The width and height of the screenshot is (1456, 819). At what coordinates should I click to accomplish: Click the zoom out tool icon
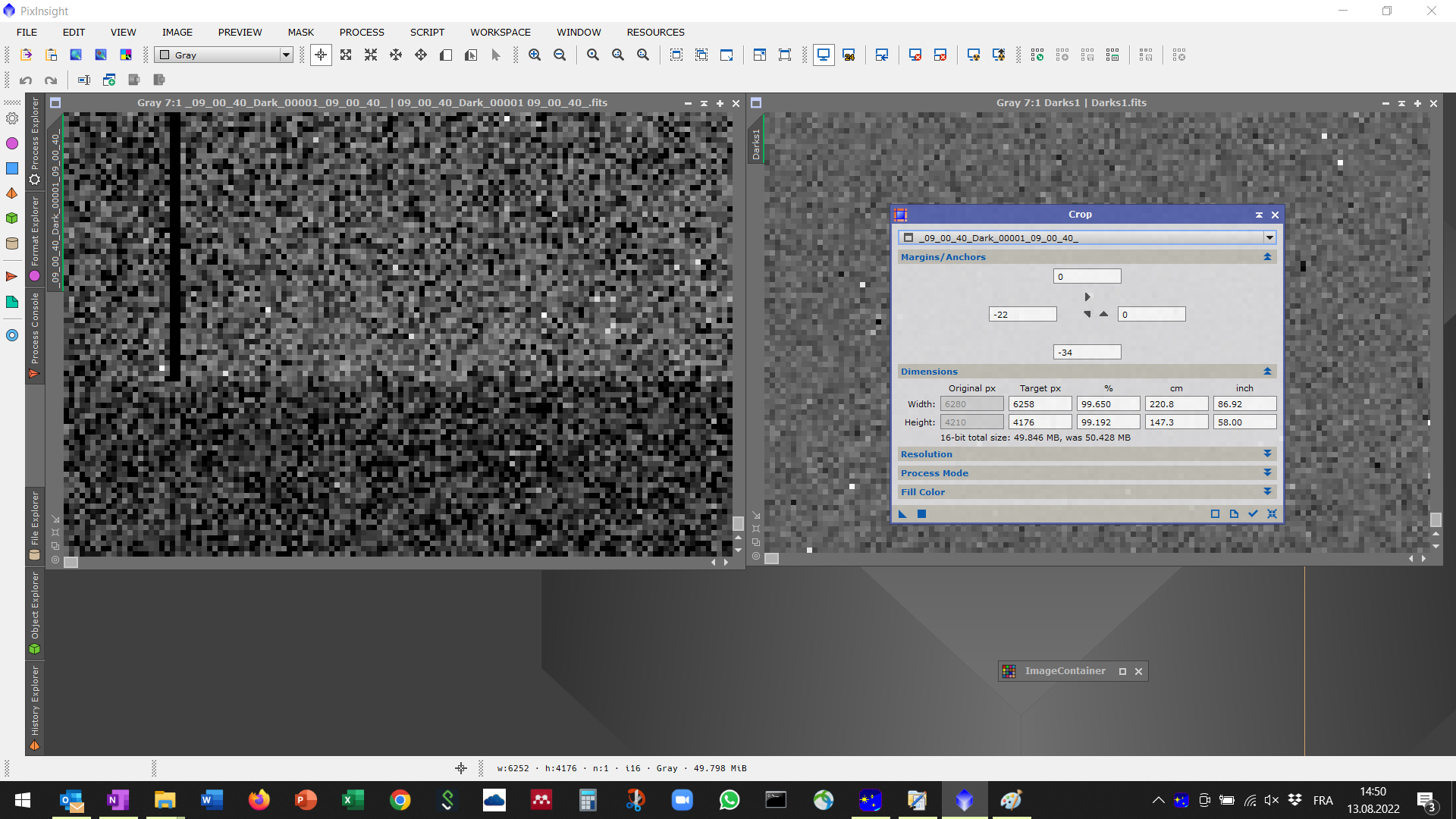pos(561,55)
